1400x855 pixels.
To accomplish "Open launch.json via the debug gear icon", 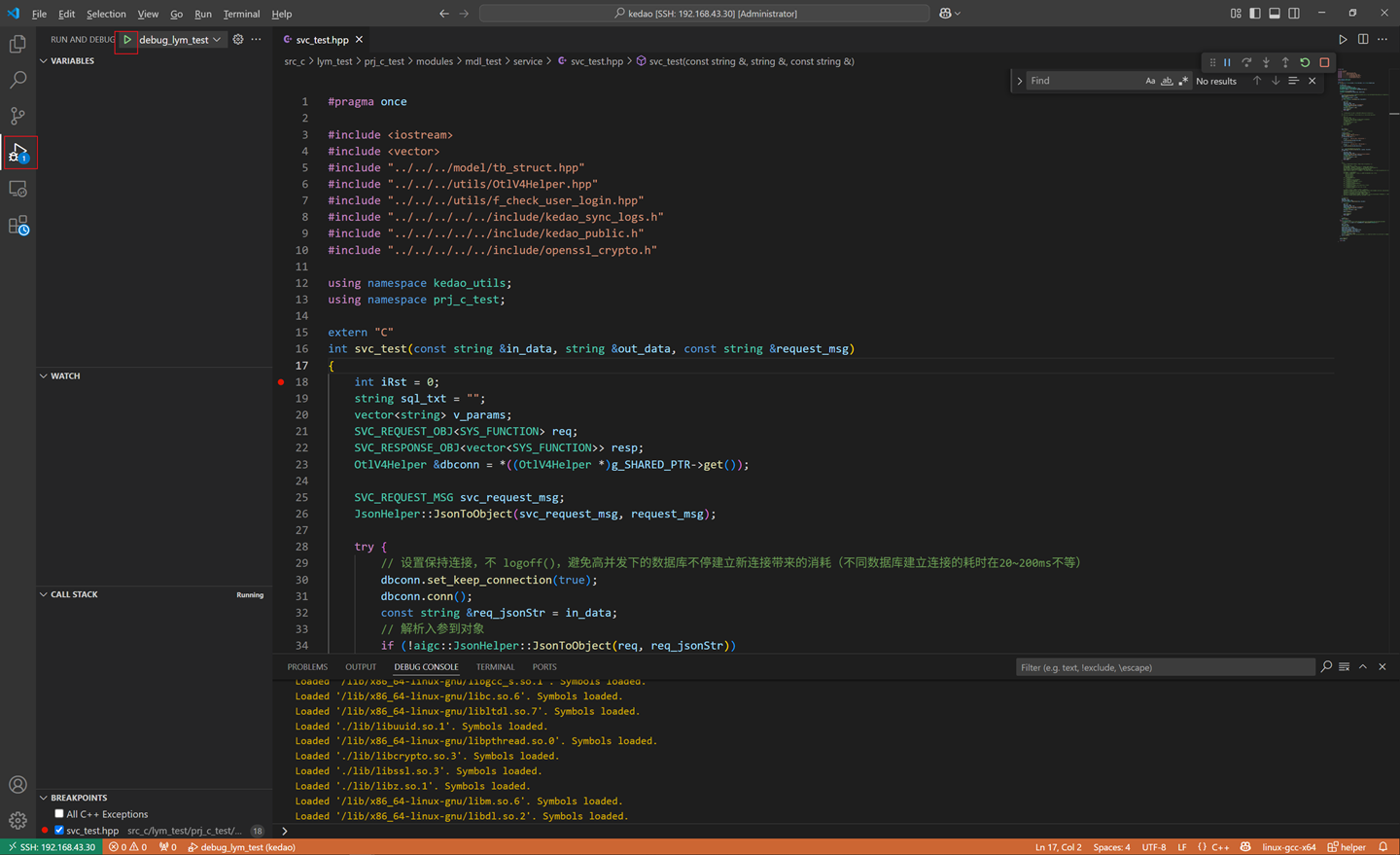I will [x=238, y=40].
